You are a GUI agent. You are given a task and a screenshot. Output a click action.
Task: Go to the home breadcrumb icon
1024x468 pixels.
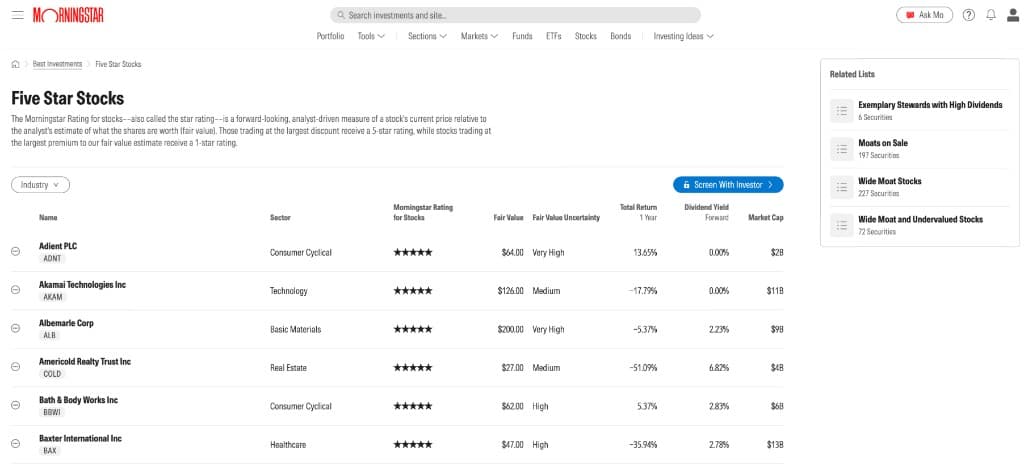click(x=16, y=64)
